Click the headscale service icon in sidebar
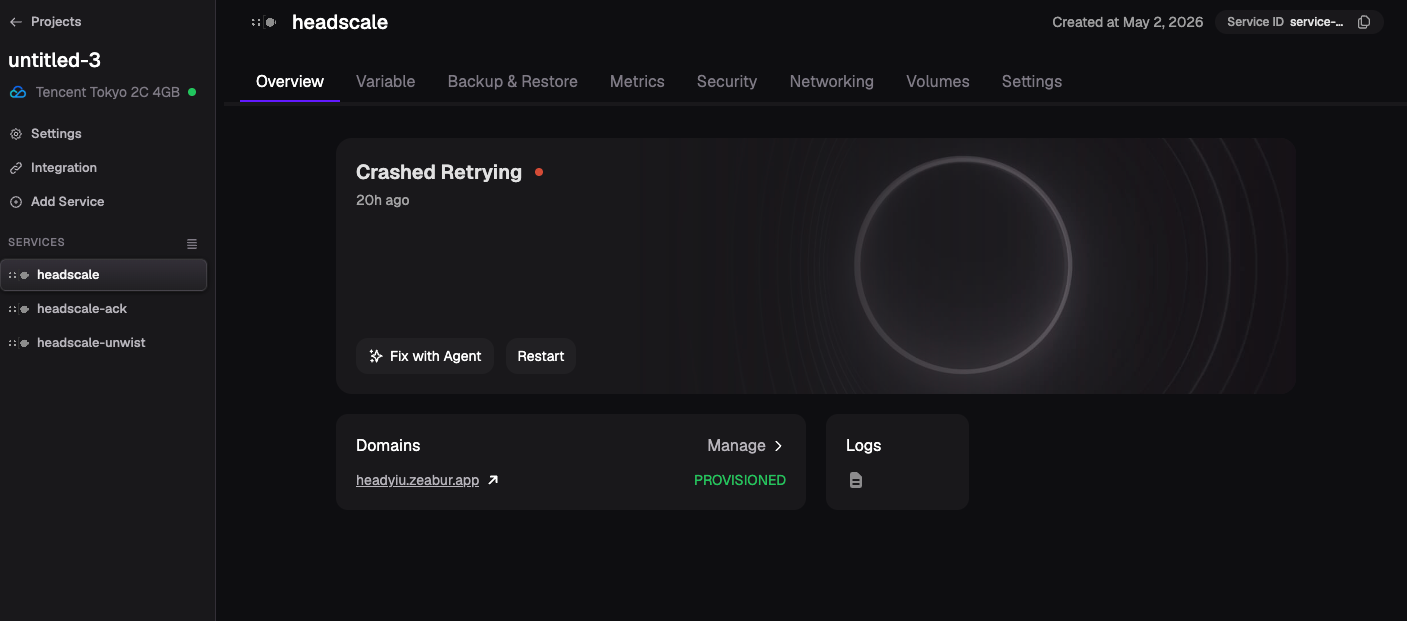Viewport: 1407px width, 621px height. [19, 275]
